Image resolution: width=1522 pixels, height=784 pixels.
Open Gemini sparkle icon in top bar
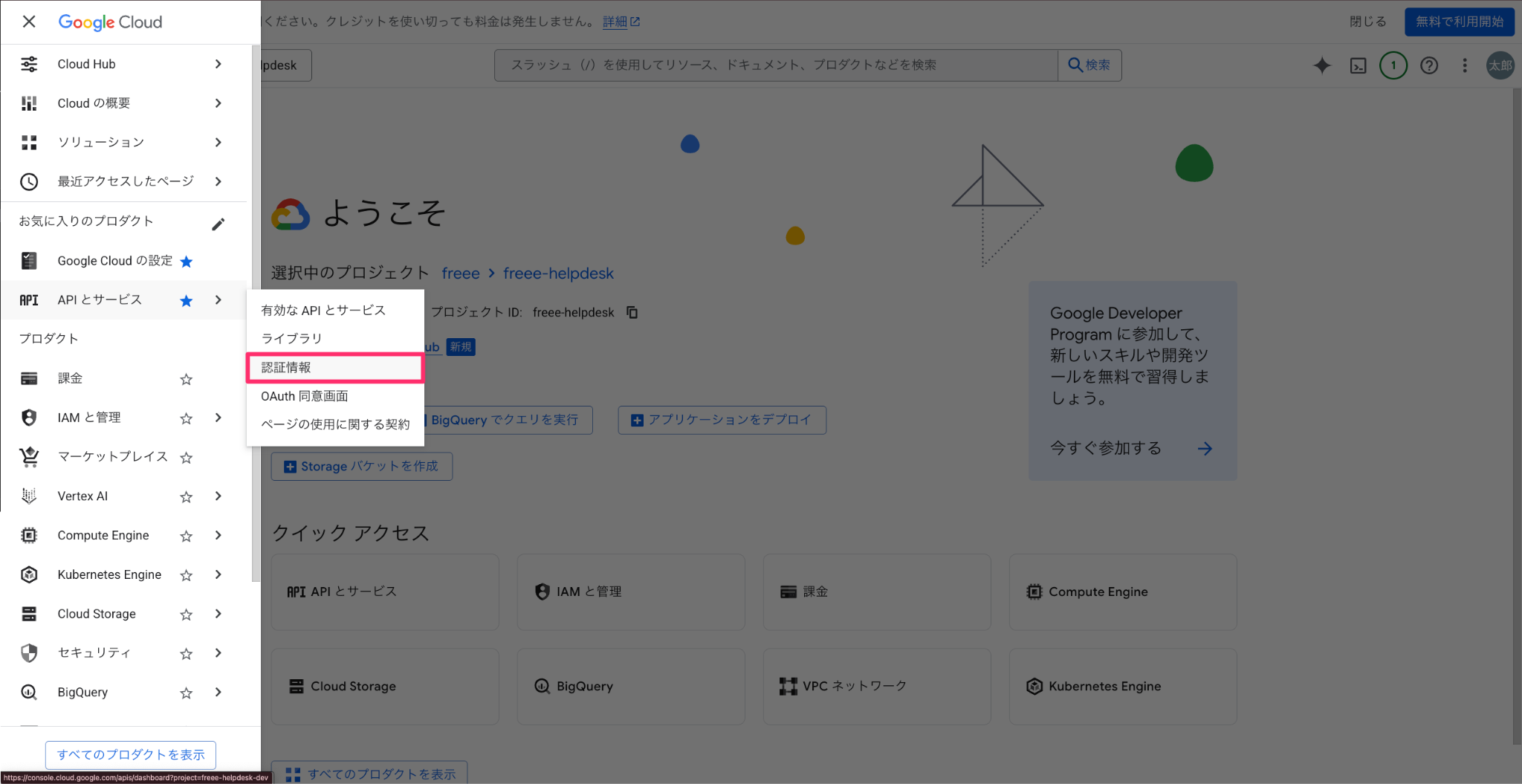coord(1322,65)
